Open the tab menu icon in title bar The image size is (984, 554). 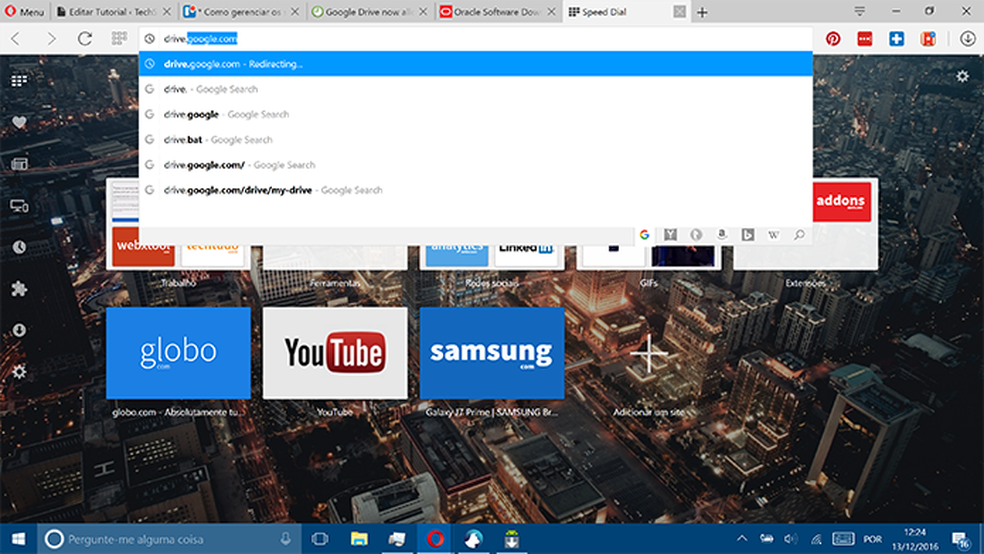[x=860, y=11]
